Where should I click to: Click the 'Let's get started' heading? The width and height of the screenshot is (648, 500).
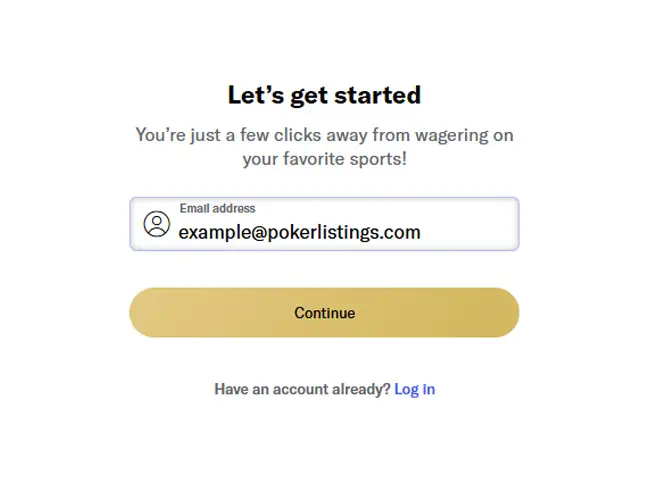[x=324, y=96]
